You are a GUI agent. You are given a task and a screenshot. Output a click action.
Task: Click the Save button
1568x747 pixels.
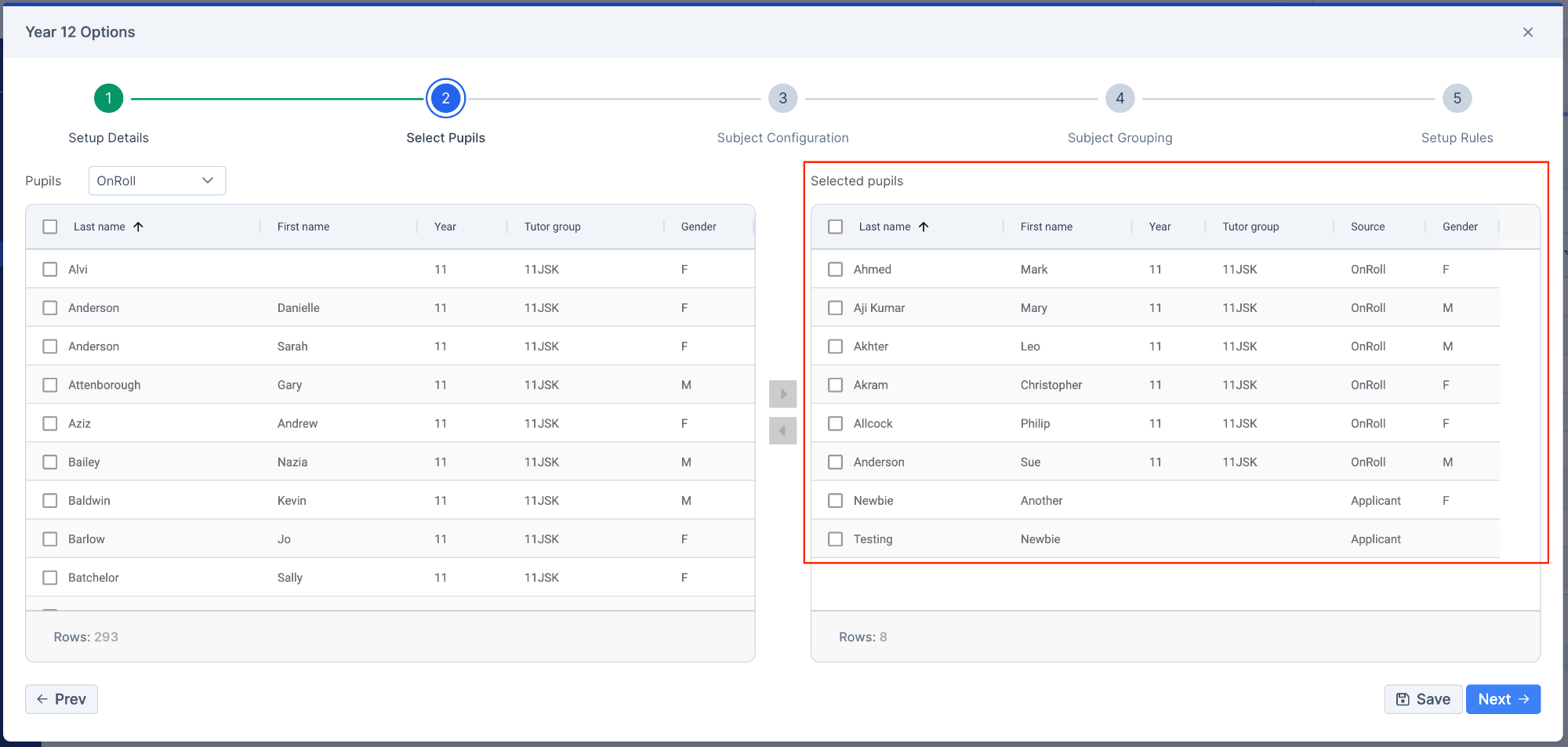click(1423, 699)
